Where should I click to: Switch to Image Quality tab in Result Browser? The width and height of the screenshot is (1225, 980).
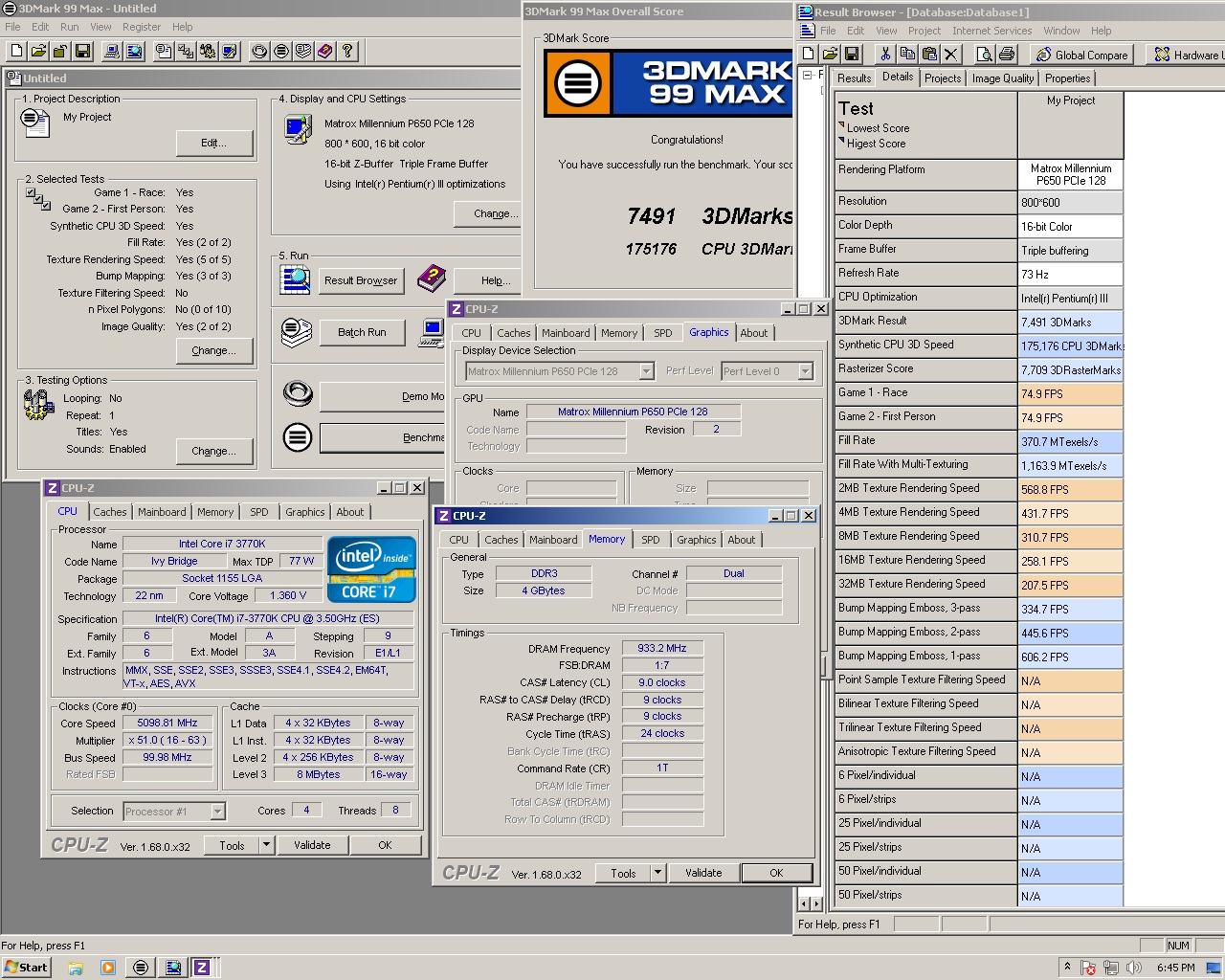(x=1003, y=78)
